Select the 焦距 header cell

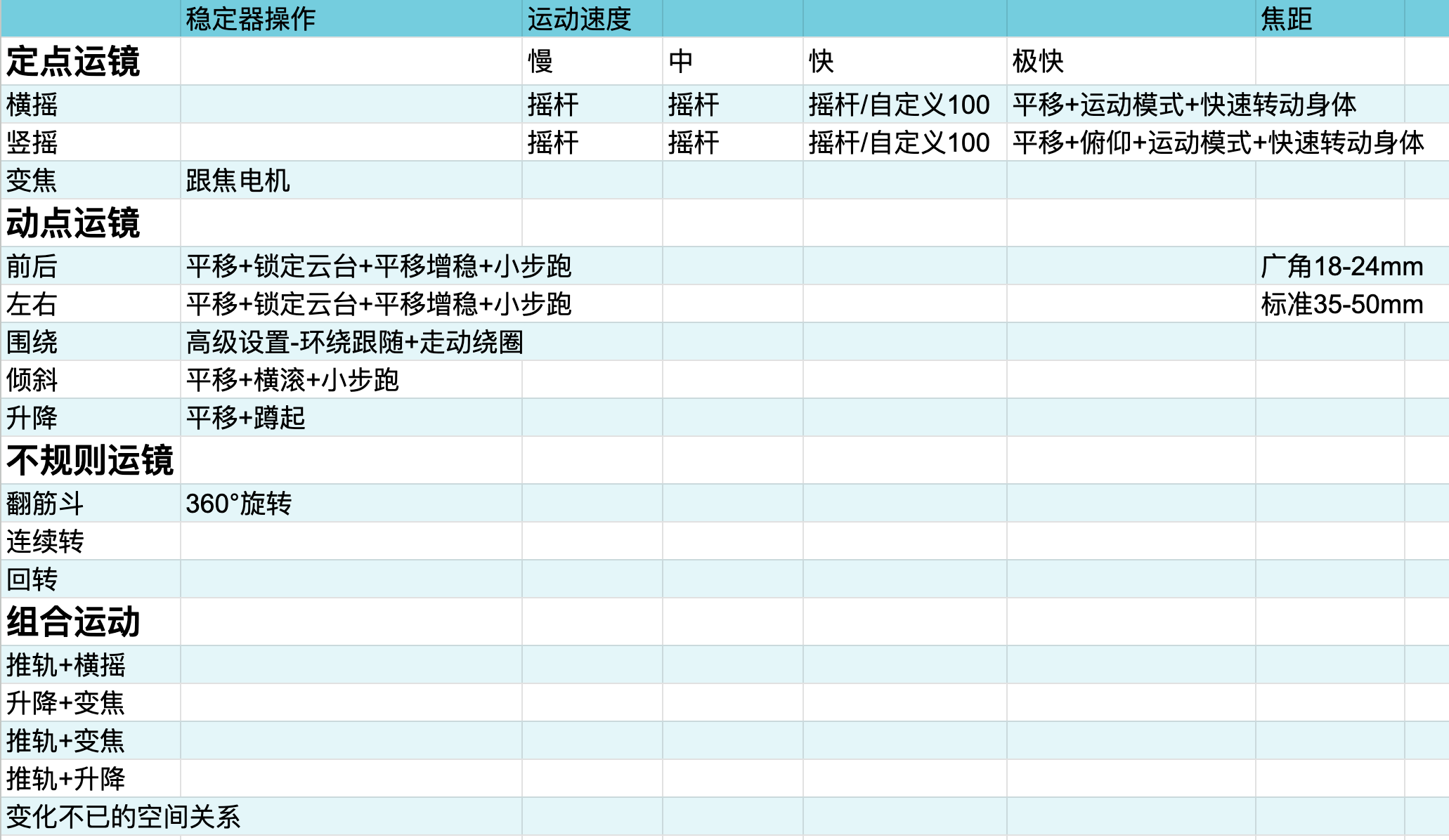(x=1330, y=18)
